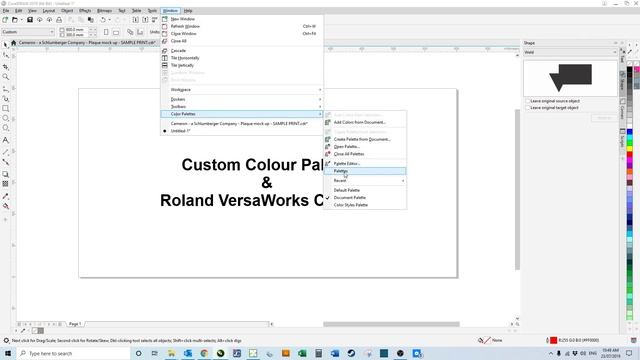Open the Help menu
640x360 pixels.
[x=188, y=11]
